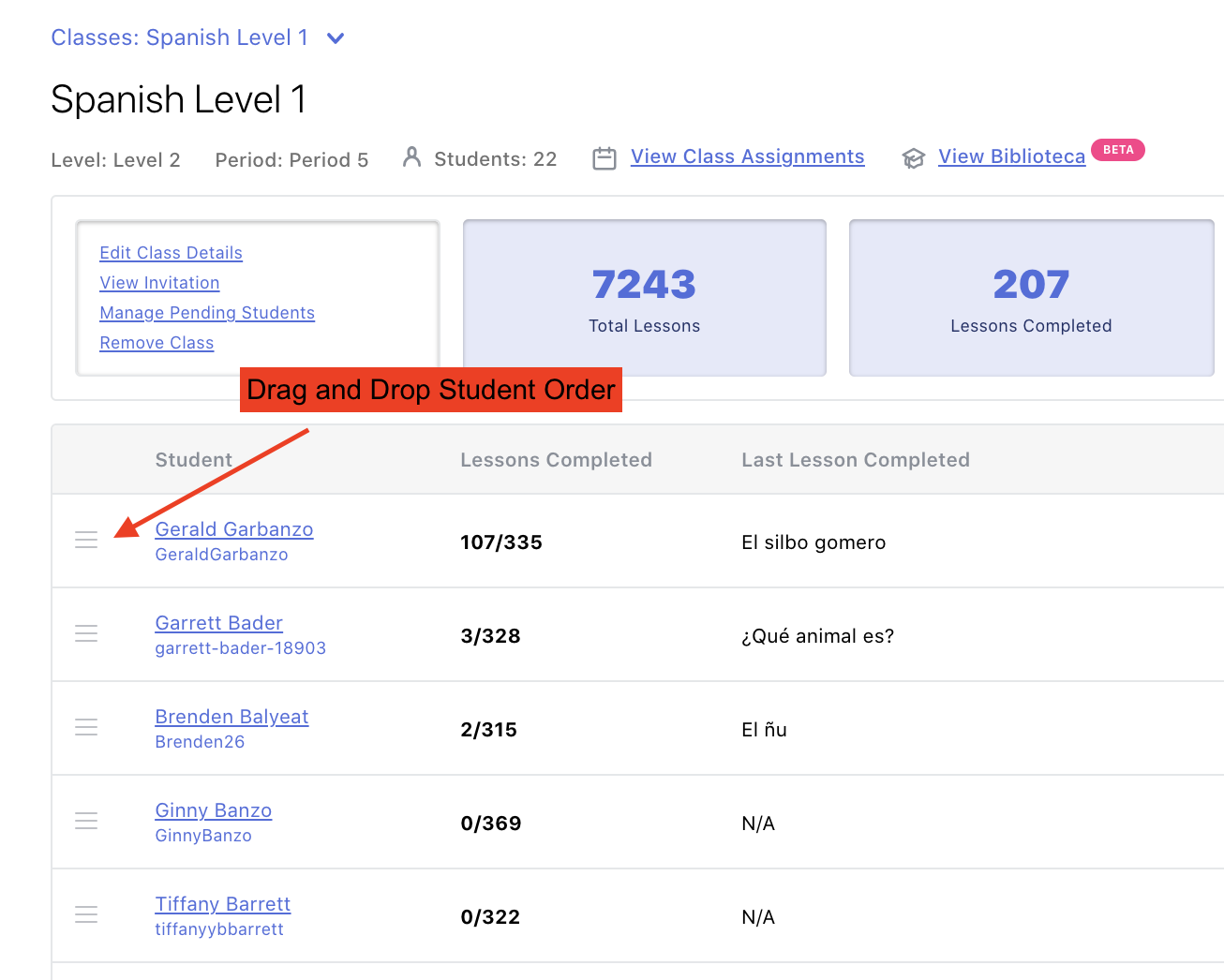Open Gerald Garbanzo student profile
This screenshot has width=1224, height=980.
(234, 529)
